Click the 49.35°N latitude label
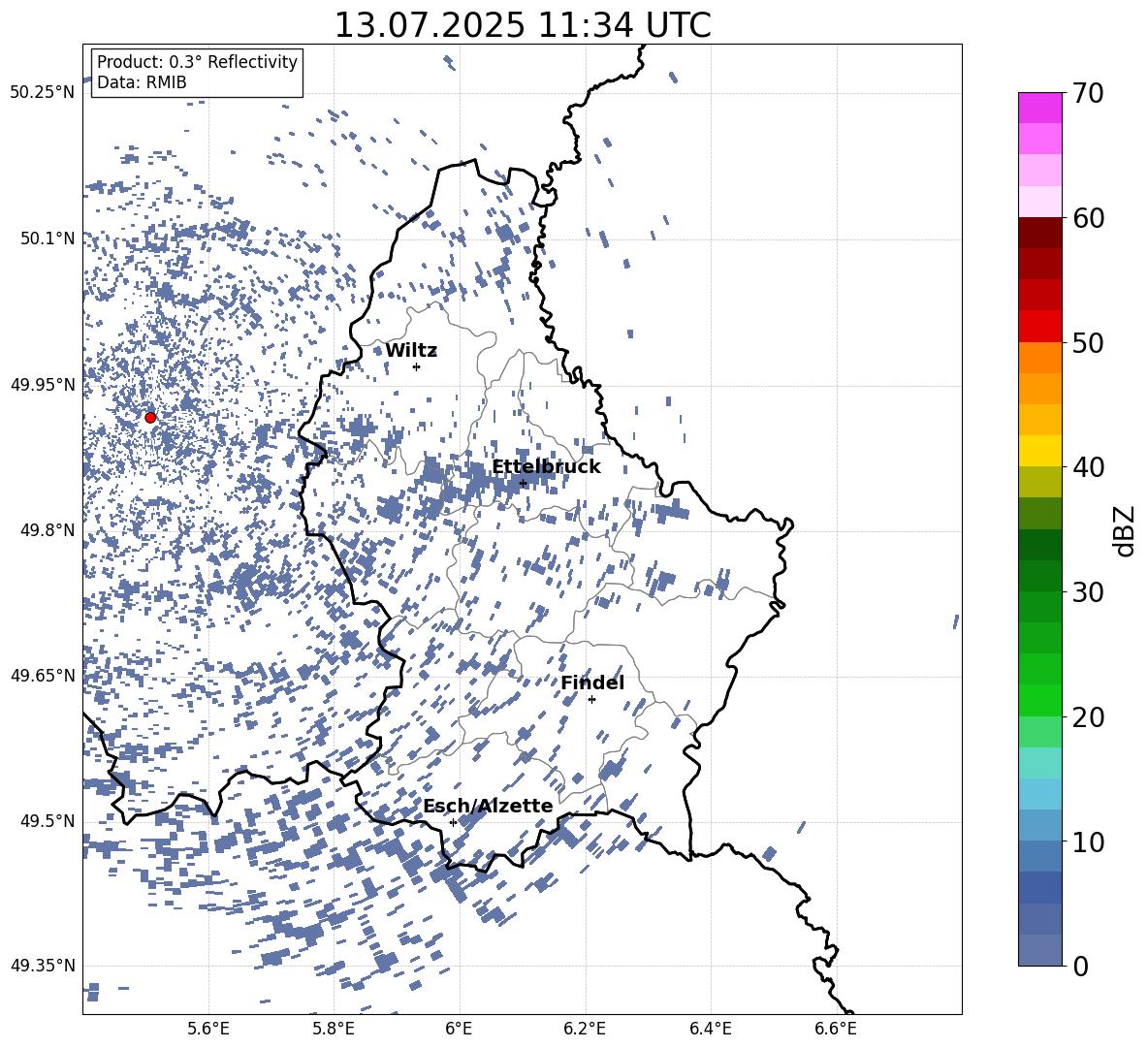This screenshot has width=1148, height=1048. pos(43,966)
